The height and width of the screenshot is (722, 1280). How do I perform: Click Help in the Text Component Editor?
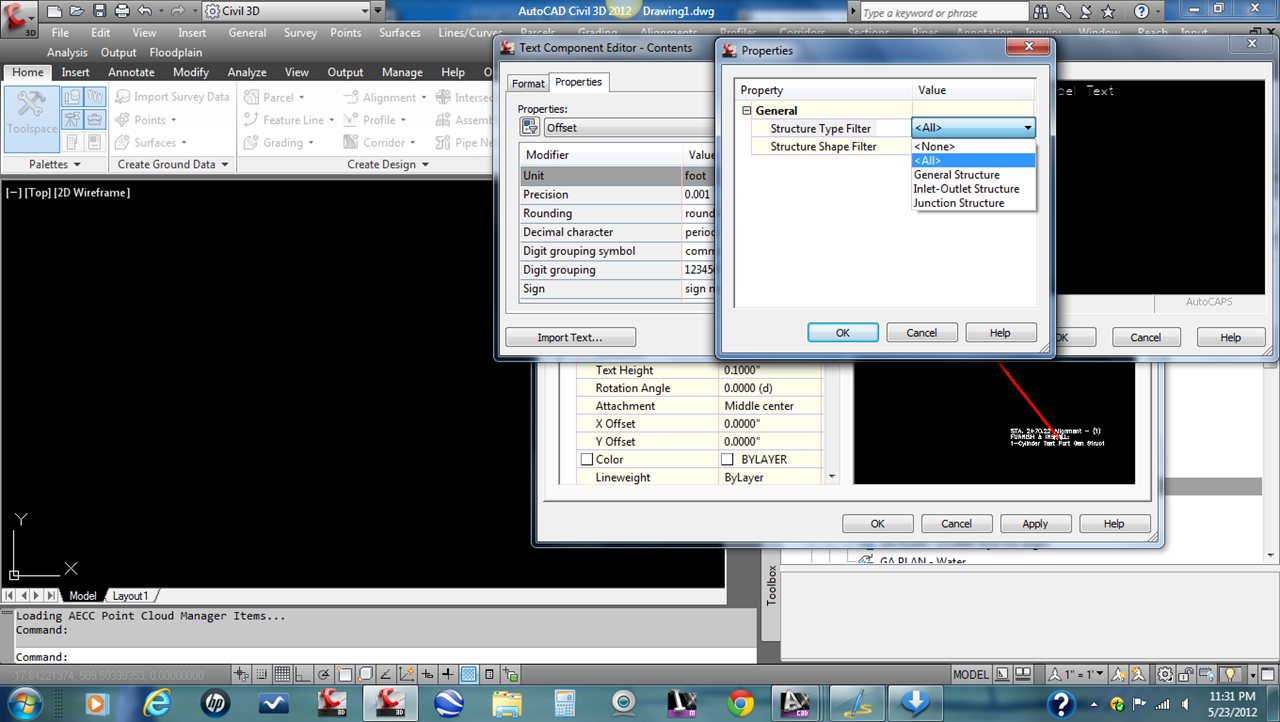tap(1230, 337)
